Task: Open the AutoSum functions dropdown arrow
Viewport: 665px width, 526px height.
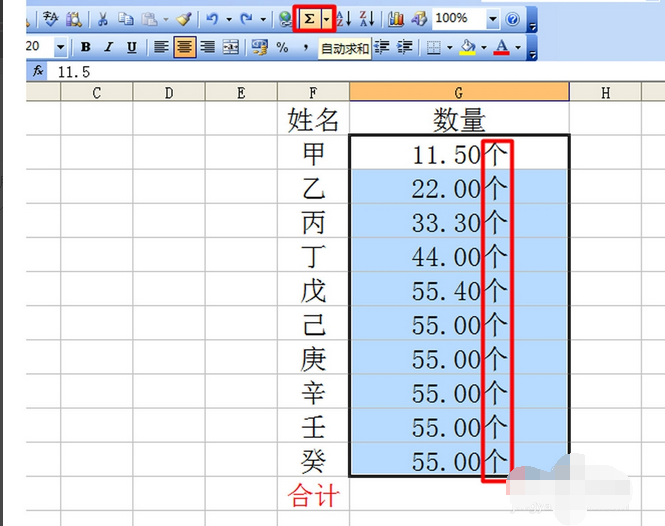Action: (x=327, y=19)
